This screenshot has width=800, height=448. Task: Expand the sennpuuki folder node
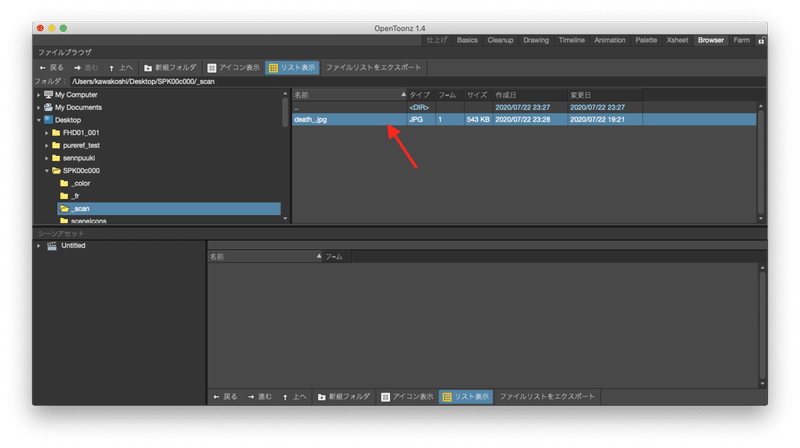pos(46,158)
